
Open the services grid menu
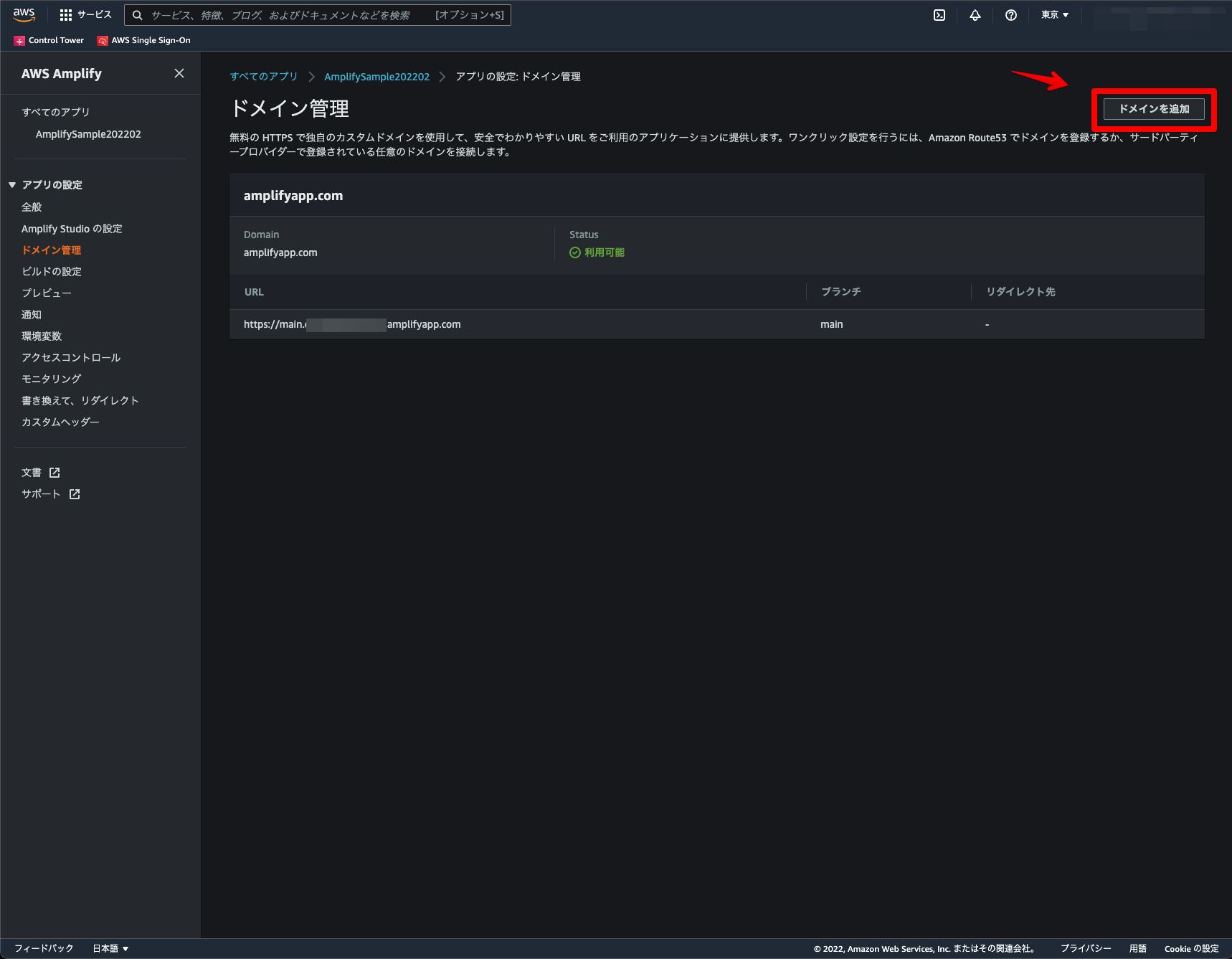point(66,15)
